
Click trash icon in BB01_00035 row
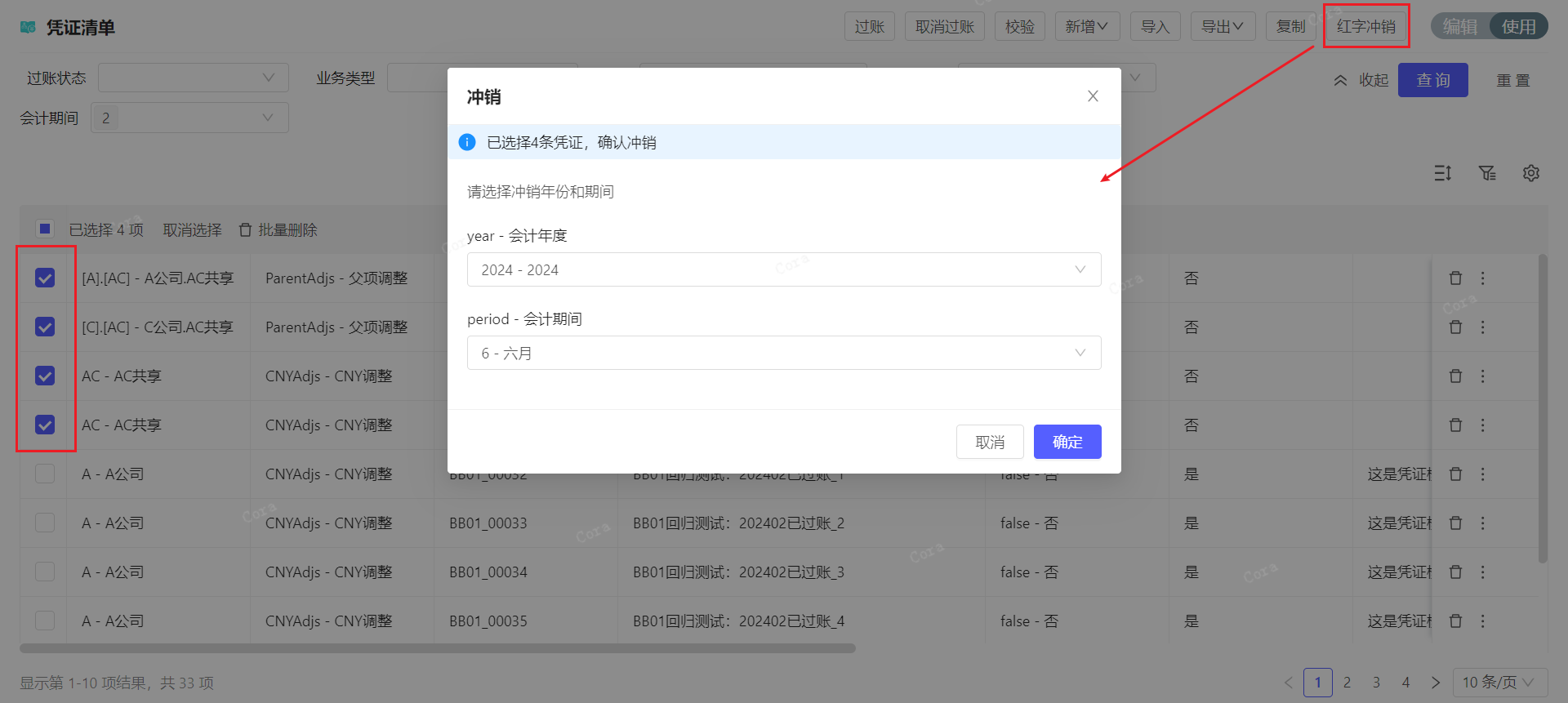point(1455,621)
